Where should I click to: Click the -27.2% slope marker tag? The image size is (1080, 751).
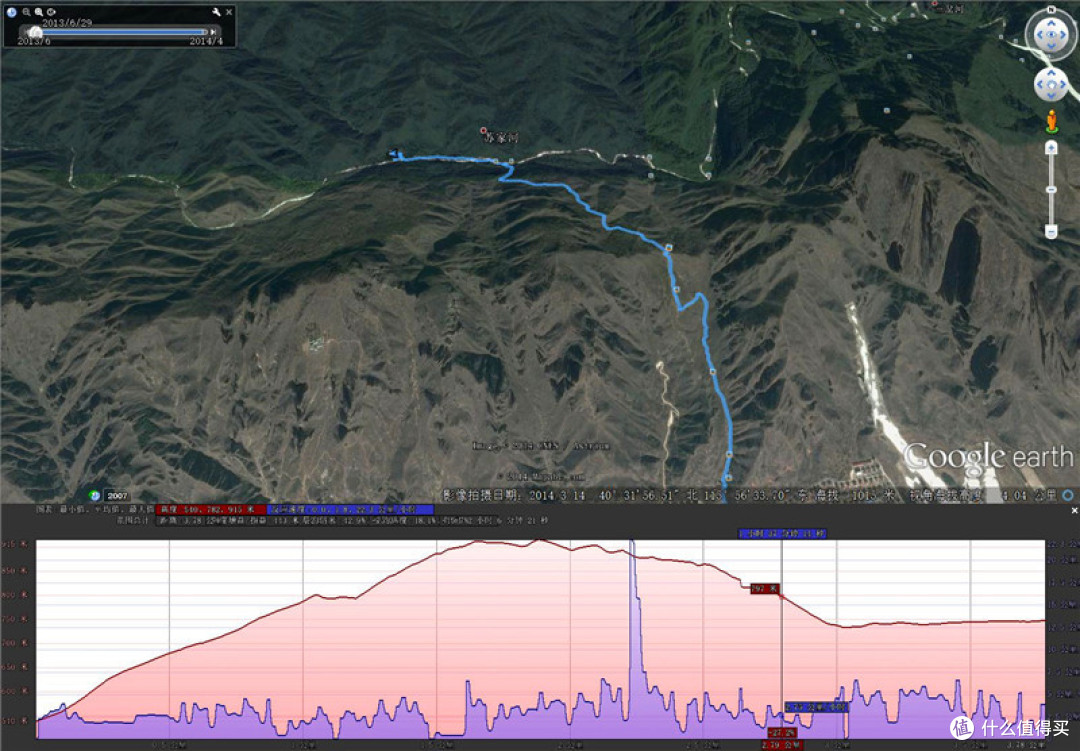point(782,732)
